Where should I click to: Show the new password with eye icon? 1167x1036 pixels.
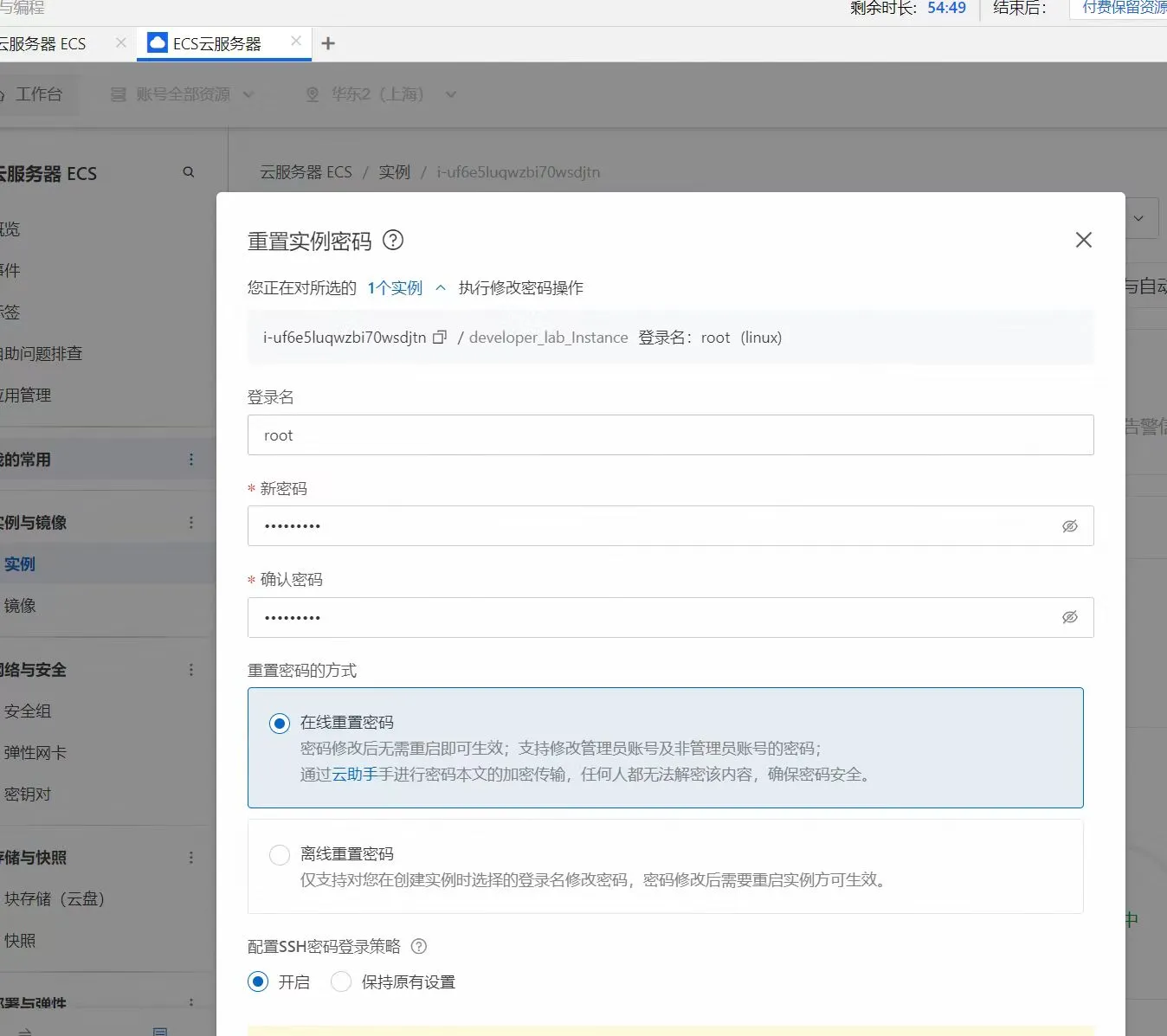click(1070, 526)
